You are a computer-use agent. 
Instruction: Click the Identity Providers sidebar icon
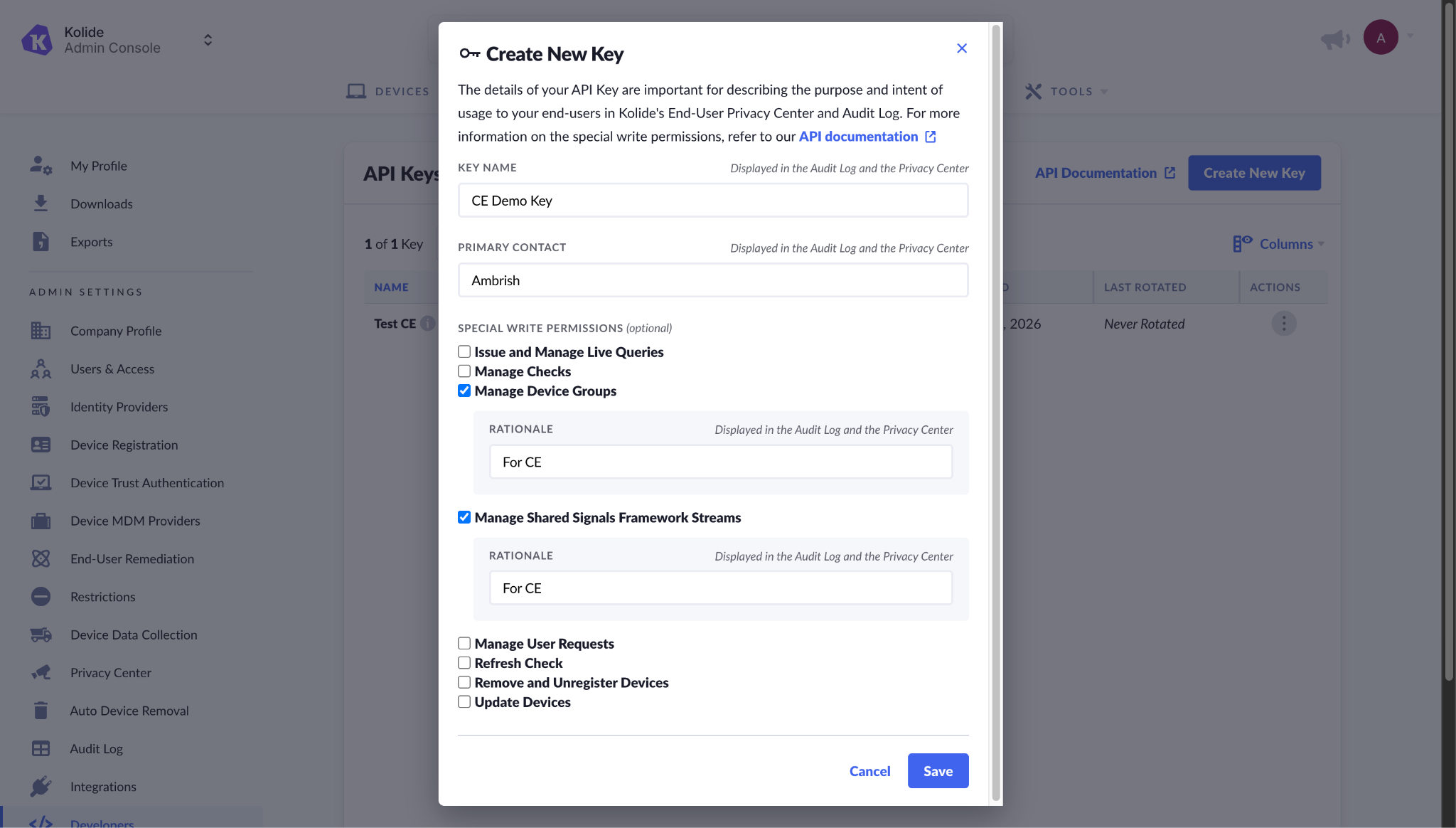(41, 407)
